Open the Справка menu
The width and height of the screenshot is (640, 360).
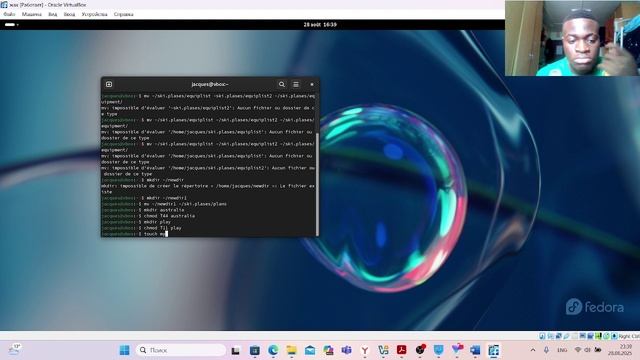tap(124, 14)
